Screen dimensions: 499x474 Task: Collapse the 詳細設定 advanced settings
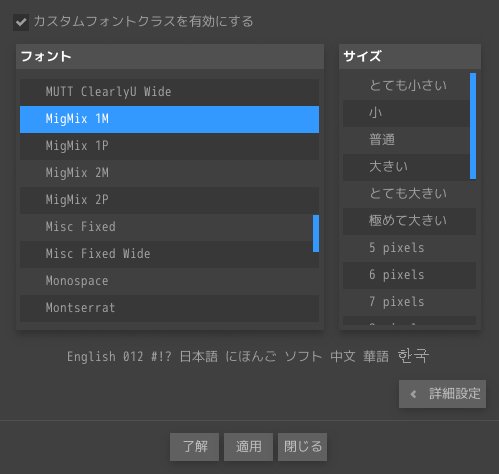coord(442,394)
